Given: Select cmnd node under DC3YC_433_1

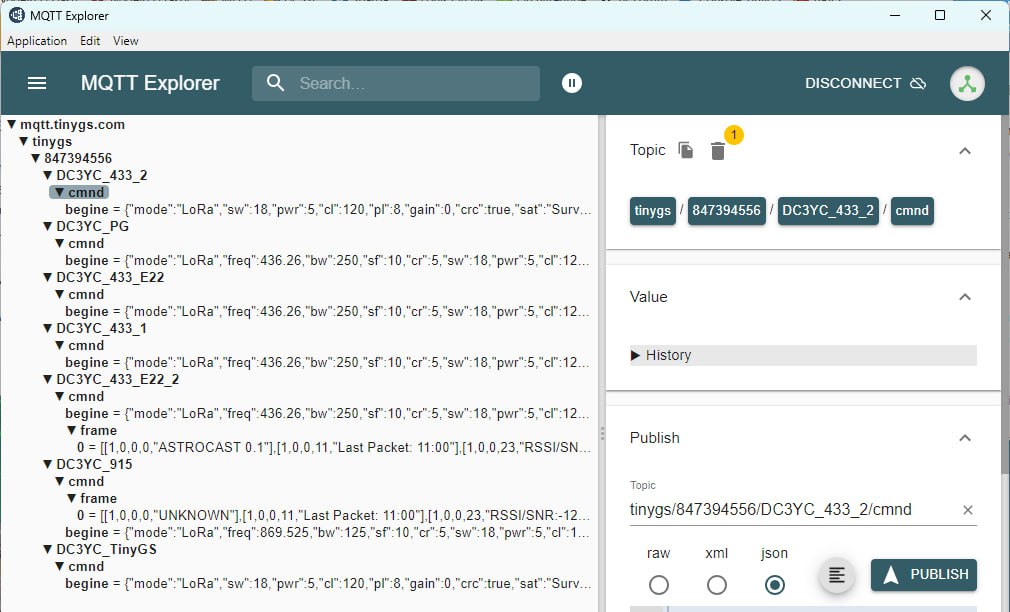Looking at the screenshot, I should click(86, 345).
